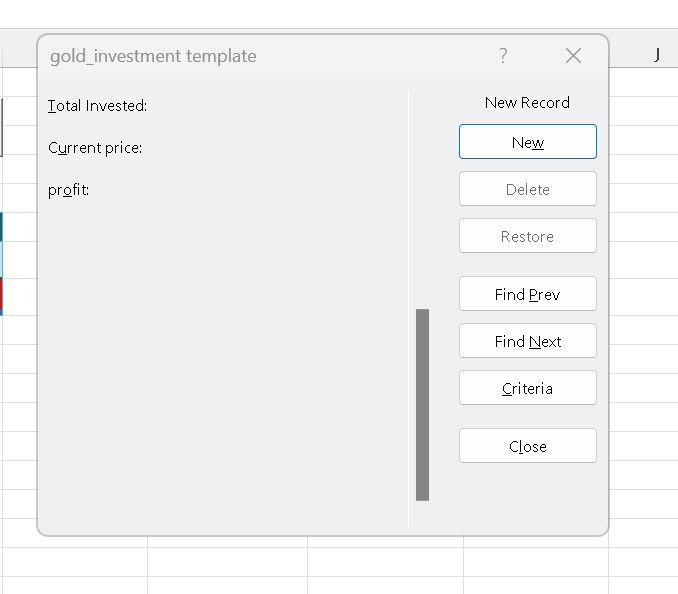Click the Total Invested field label
The height and width of the screenshot is (594, 678).
pyautogui.click(x=98, y=106)
